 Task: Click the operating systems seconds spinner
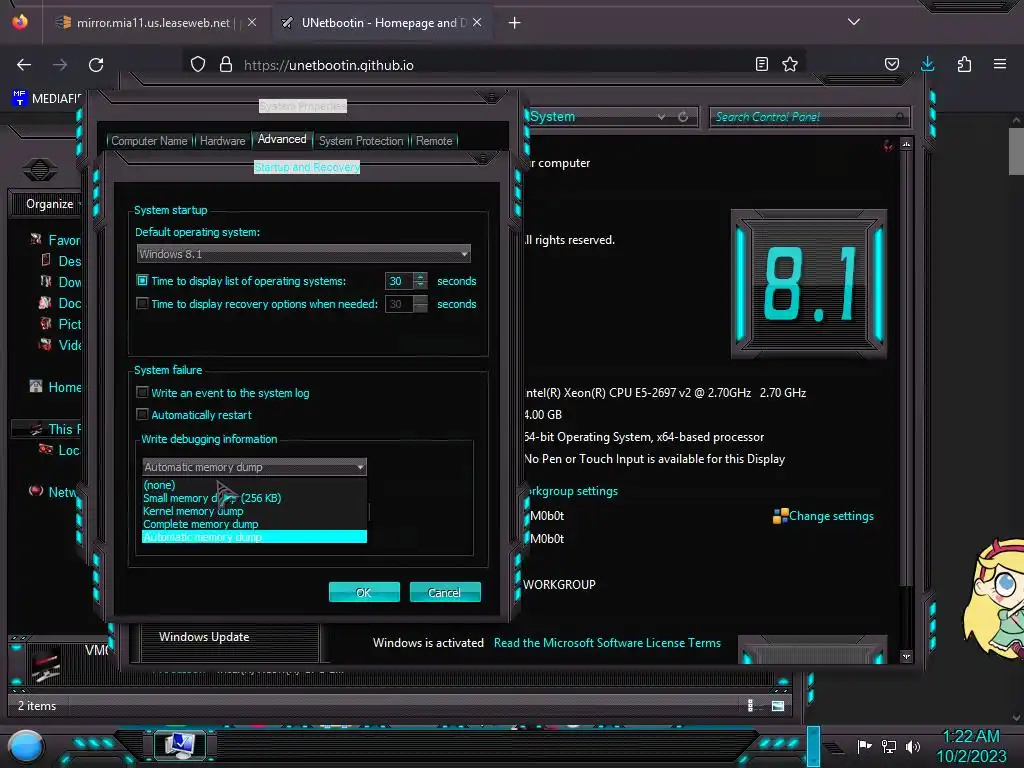[x=421, y=281]
